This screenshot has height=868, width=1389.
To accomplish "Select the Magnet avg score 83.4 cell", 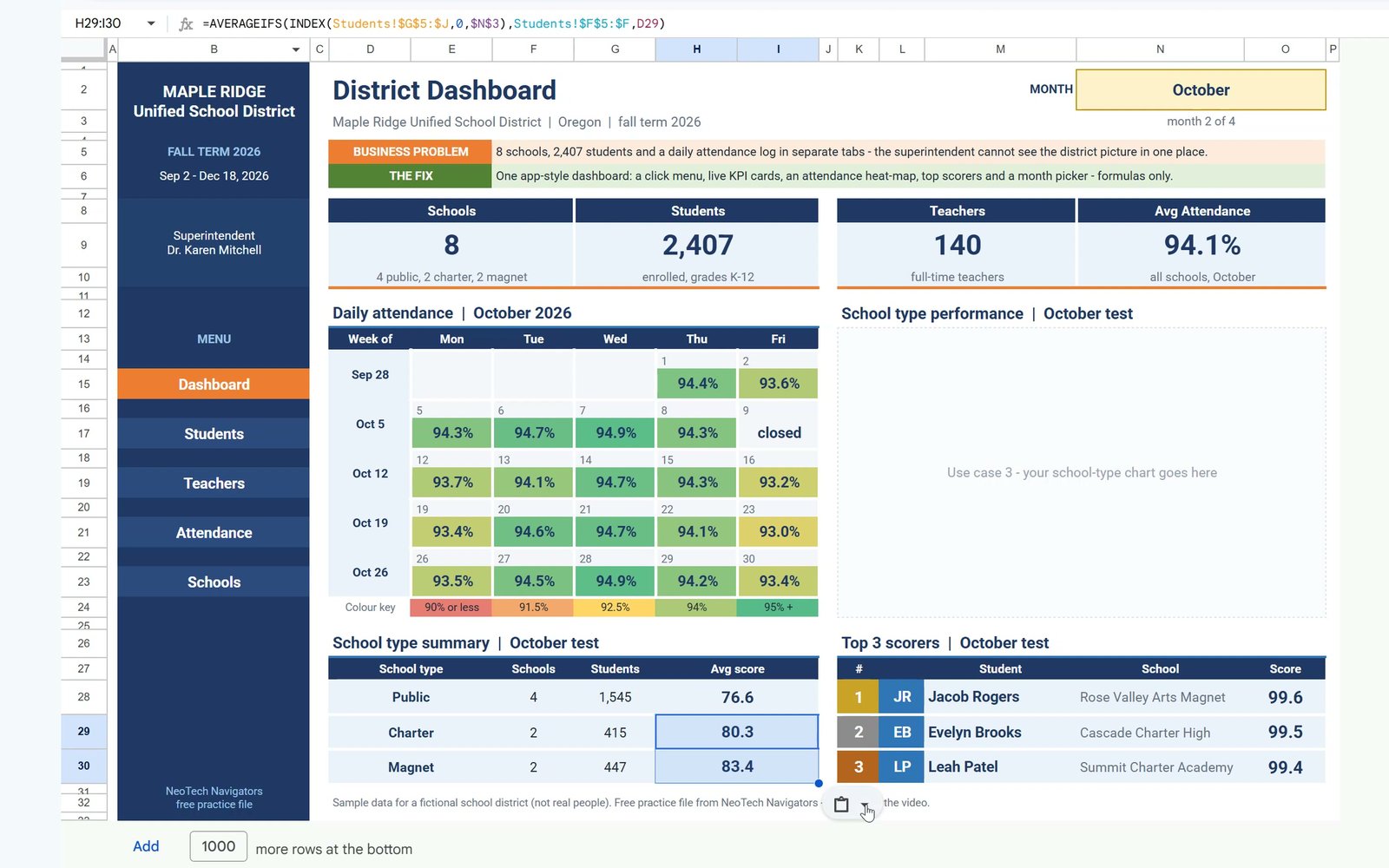I will coord(737,766).
